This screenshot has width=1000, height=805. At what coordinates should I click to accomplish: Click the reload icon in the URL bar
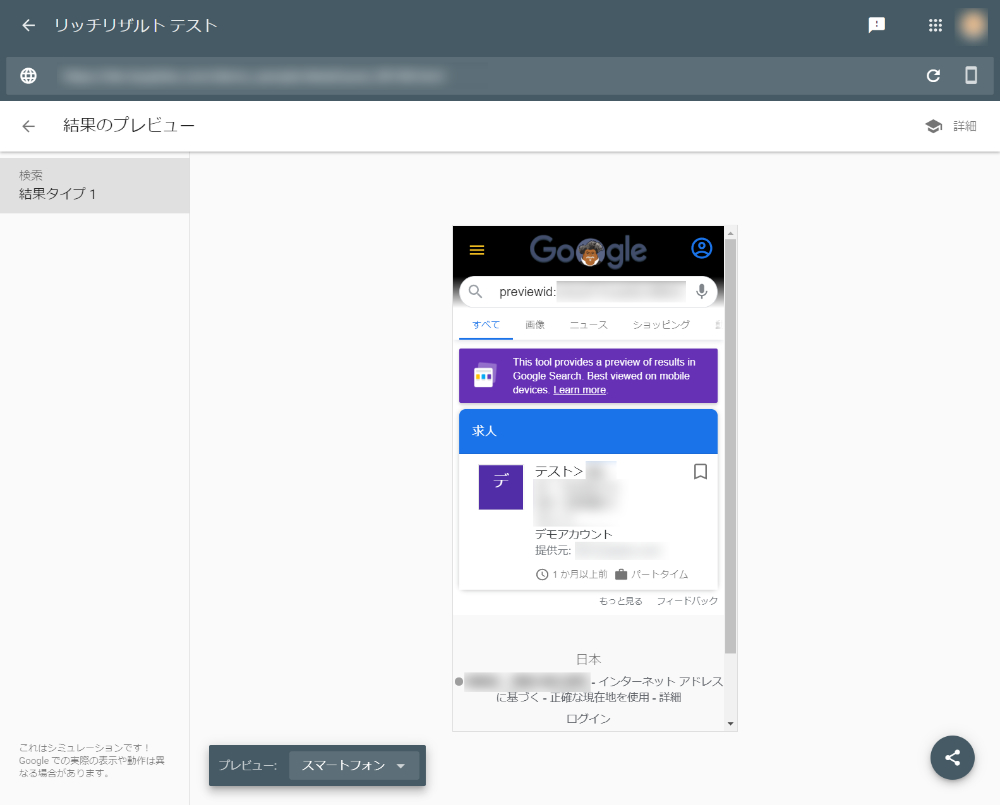coord(933,76)
